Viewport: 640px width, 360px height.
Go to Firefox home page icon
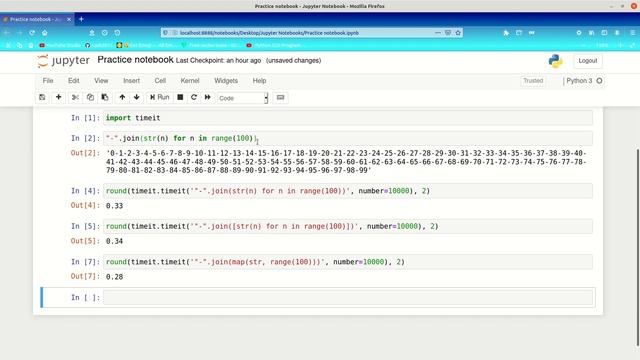tap(45, 33)
